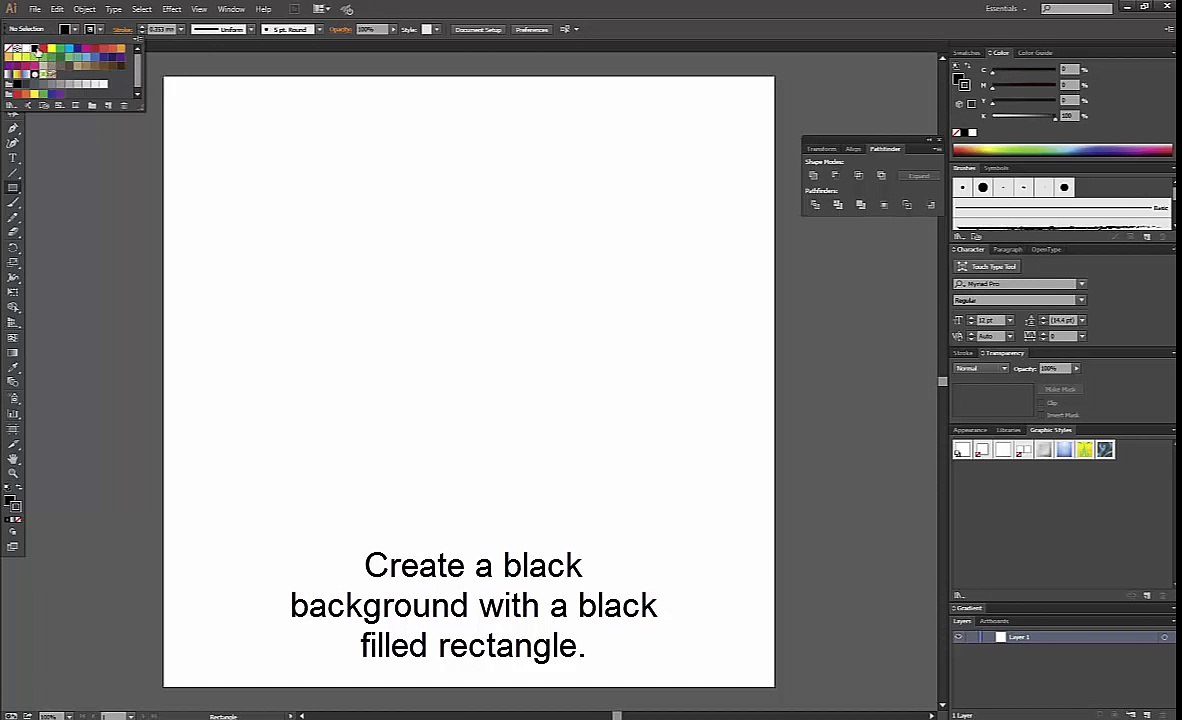Select the Gradient tool
The image size is (1182, 720).
pyautogui.click(x=13, y=353)
